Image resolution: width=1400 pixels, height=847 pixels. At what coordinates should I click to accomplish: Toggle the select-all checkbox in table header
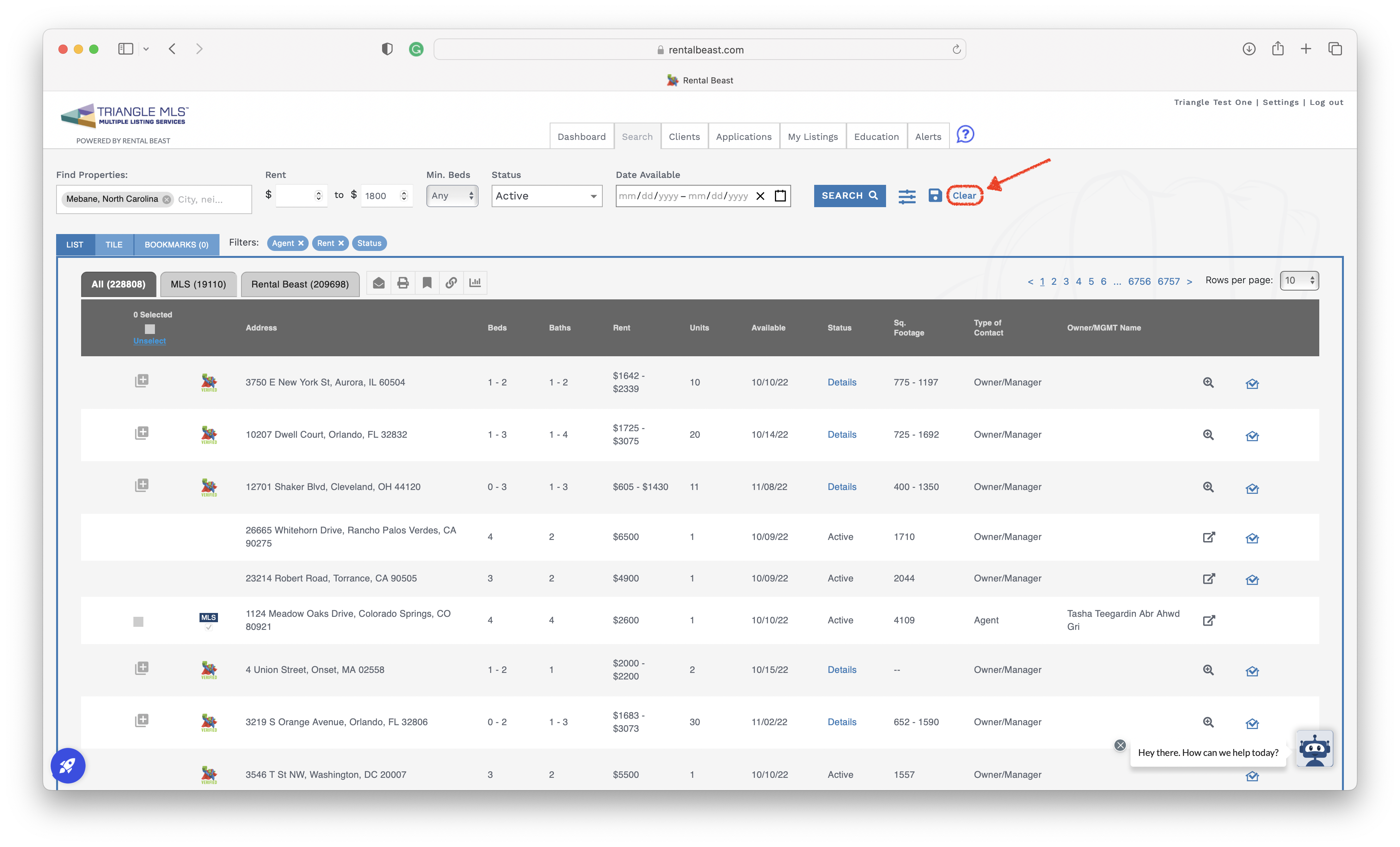[150, 329]
